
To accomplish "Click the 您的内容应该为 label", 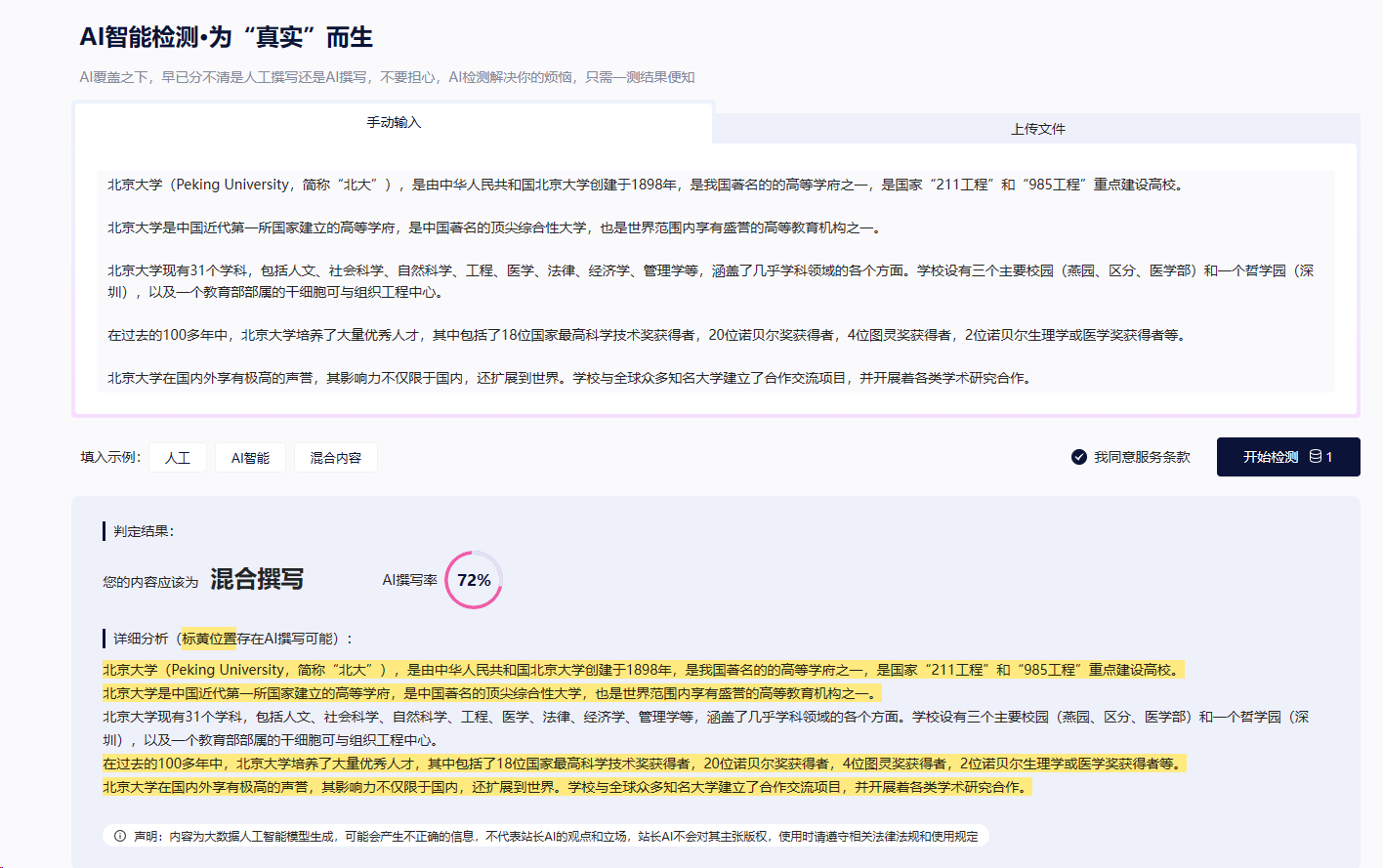I will point(150,582).
